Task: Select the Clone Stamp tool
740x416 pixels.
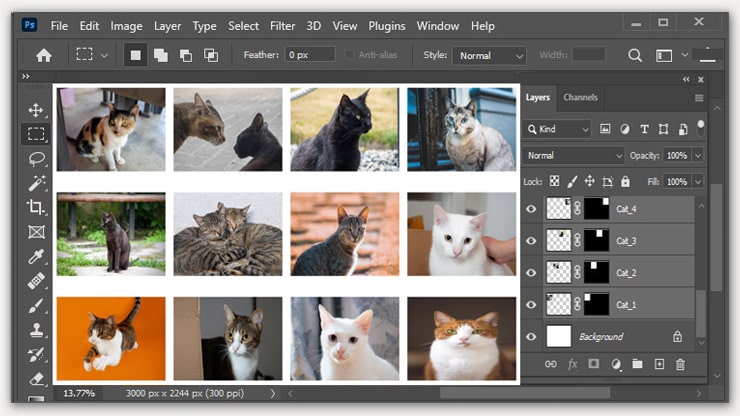Action: tap(36, 330)
